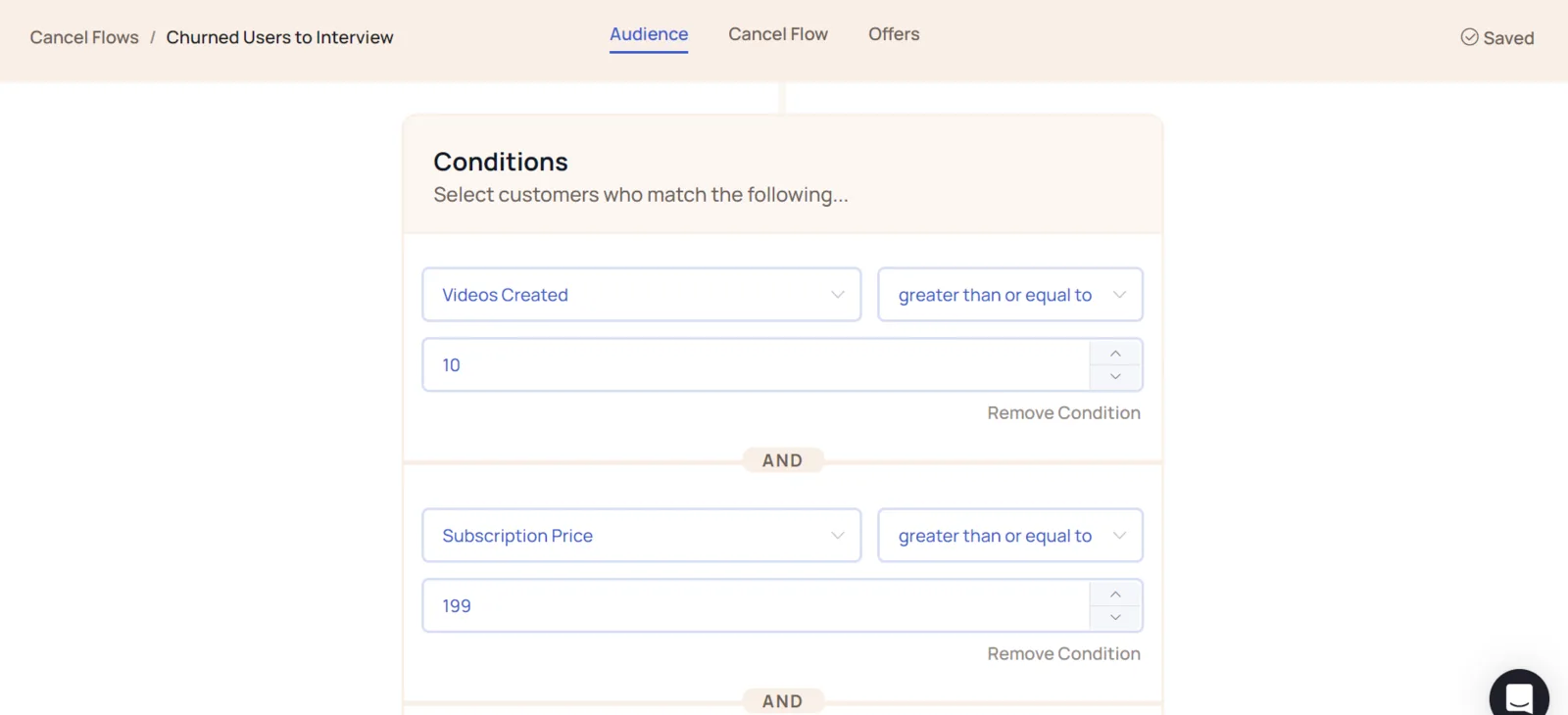Decrement the Videos Created value with down arrow
This screenshot has width=1568, height=715.
pos(1115,377)
